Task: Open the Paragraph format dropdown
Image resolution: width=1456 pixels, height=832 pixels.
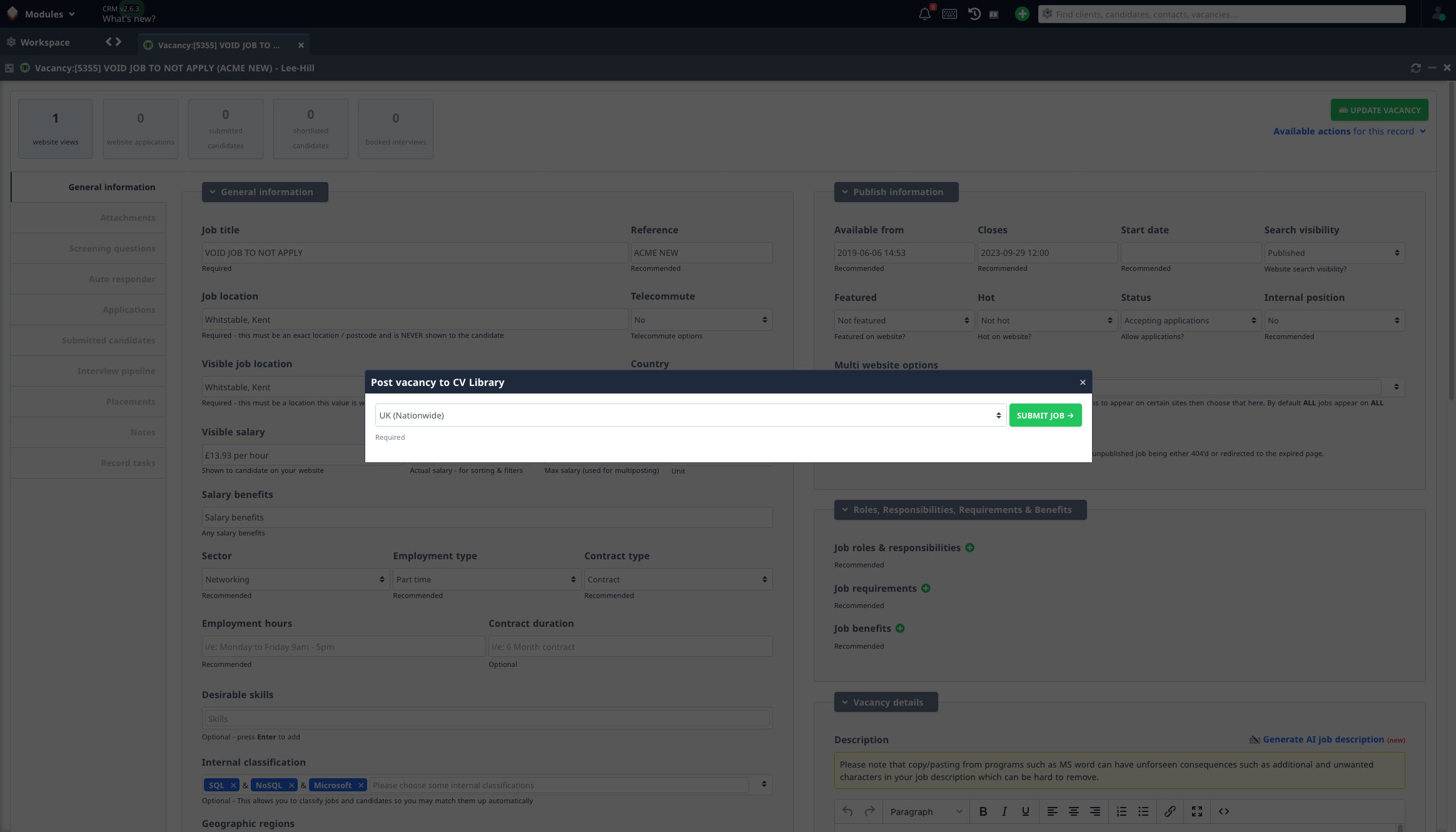Action: (x=926, y=811)
